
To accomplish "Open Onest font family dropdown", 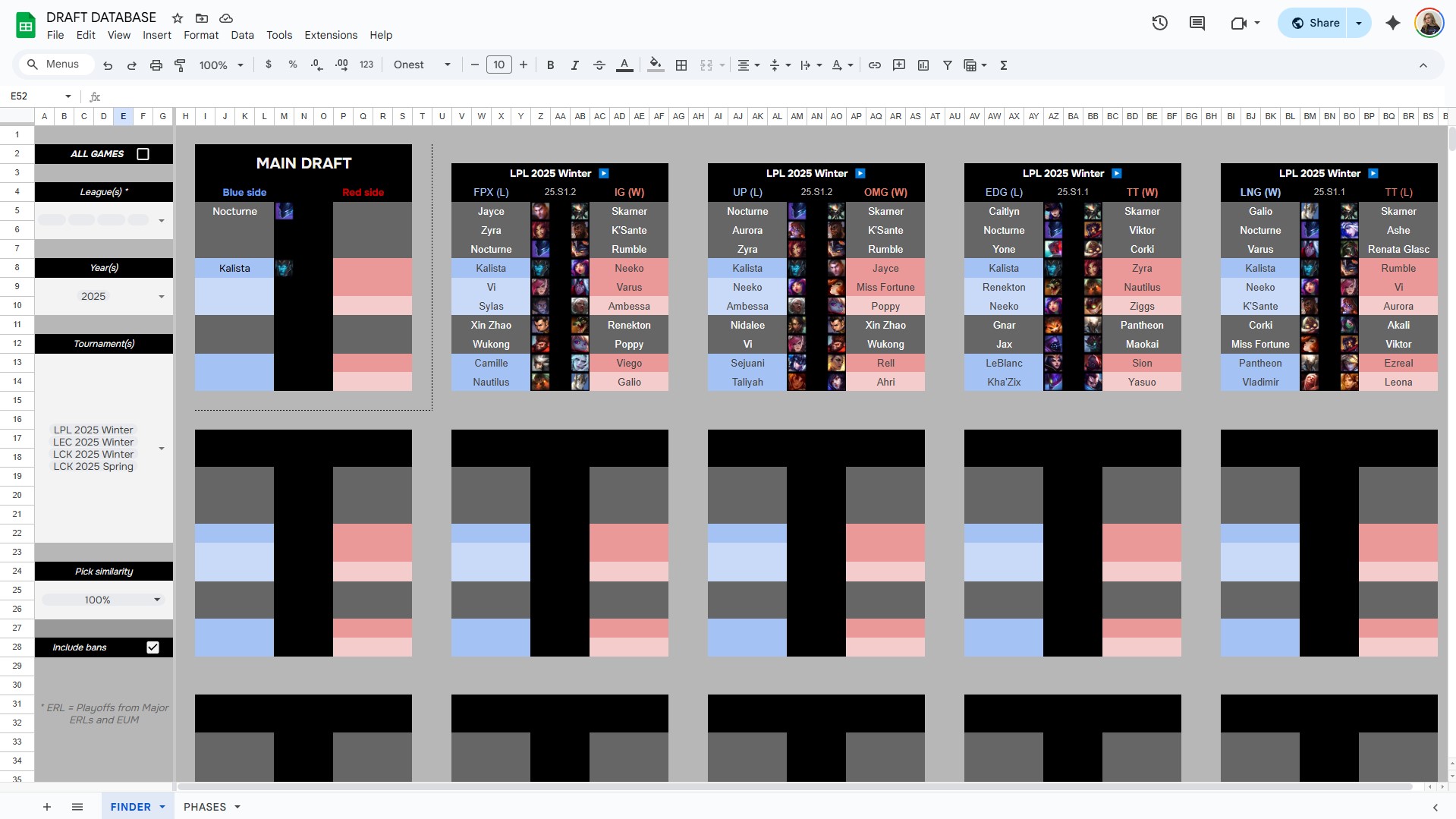I will pos(422,65).
